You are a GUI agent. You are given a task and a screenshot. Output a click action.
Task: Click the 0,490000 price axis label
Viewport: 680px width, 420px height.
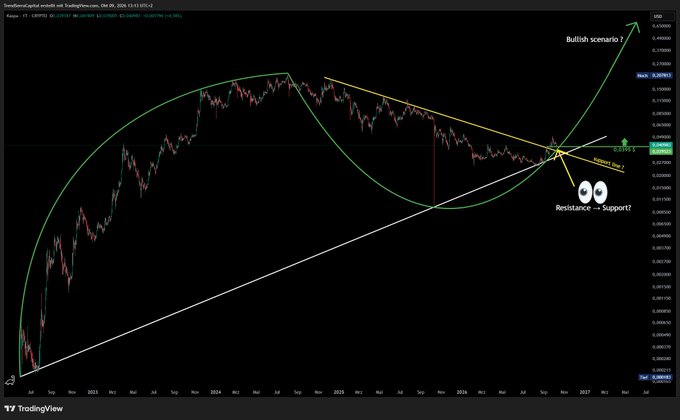pos(661,38)
